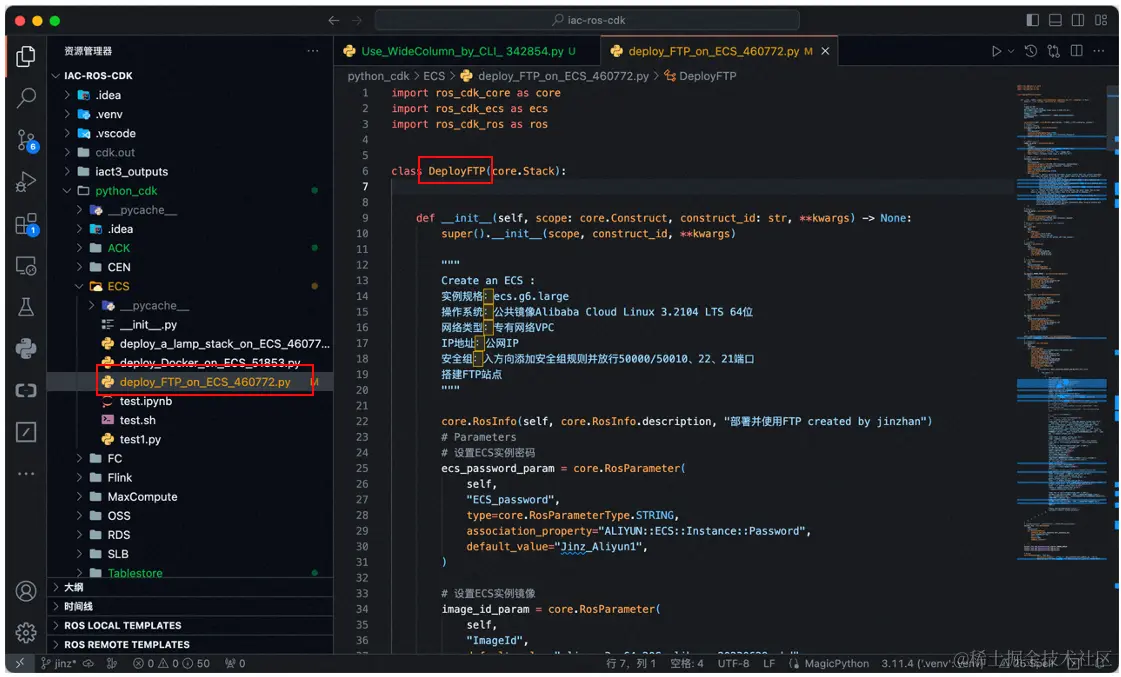Open the run options dropdown arrow beside play
This screenshot has width=1121, height=677.
point(1011,51)
